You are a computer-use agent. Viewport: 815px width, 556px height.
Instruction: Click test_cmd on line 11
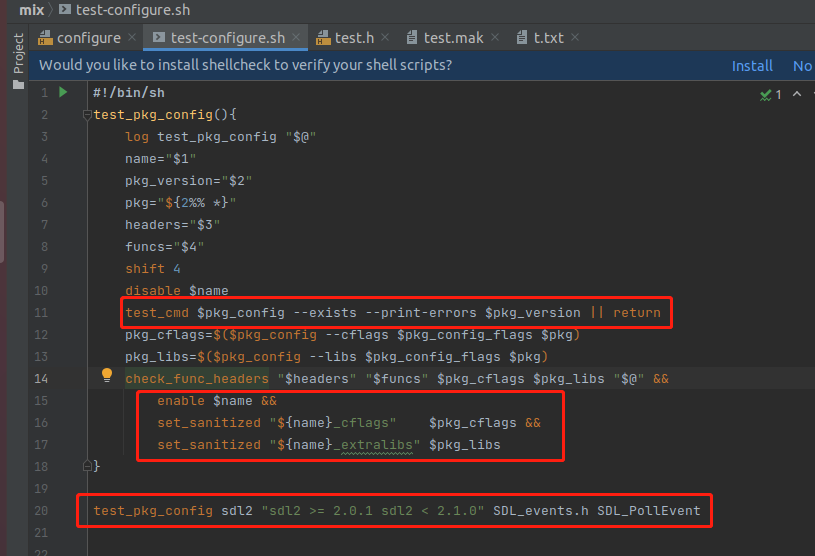pos(157,313)
